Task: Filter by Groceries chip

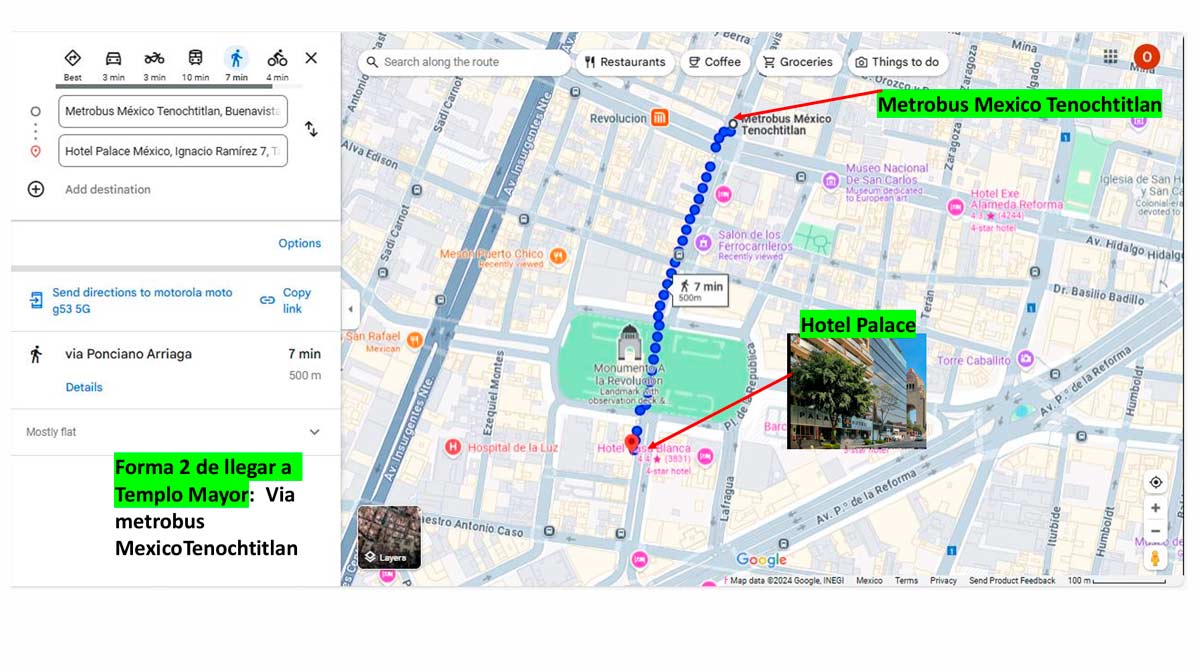Action: pos(797,62)
